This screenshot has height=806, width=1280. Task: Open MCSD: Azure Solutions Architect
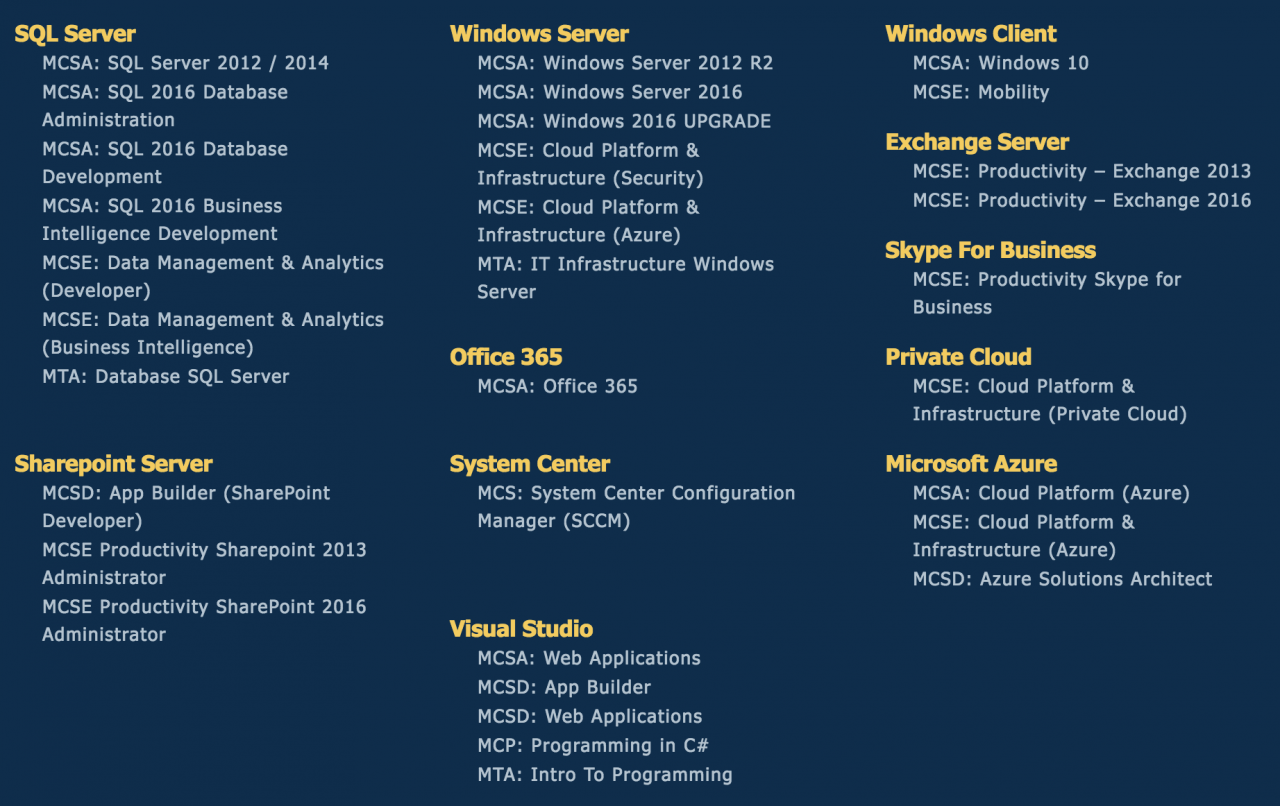pos(1063,579)
